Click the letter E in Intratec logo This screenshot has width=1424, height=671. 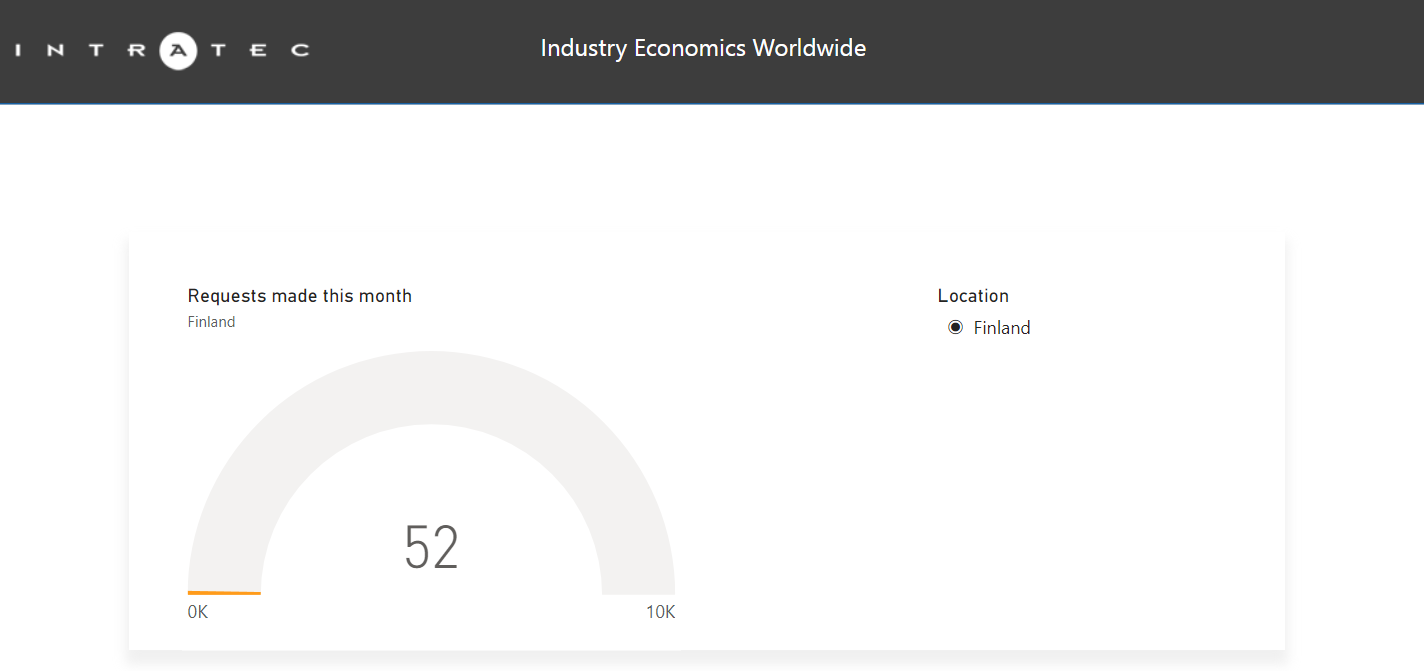[x=259, y=50]
